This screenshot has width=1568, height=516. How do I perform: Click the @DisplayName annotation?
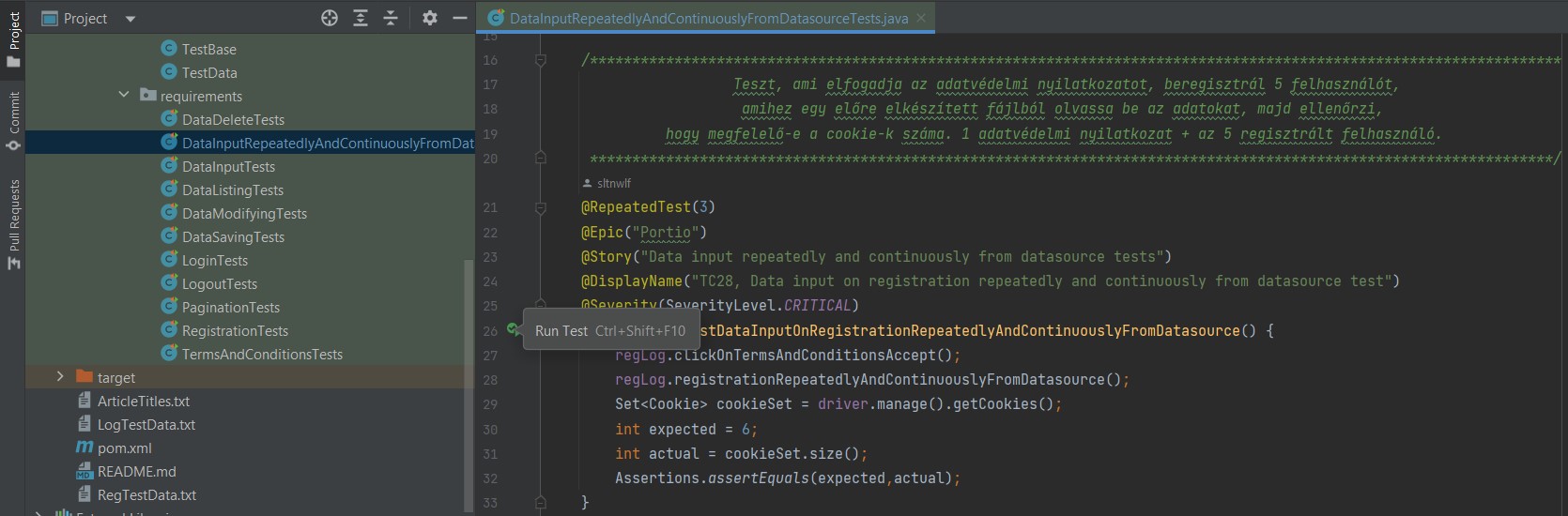pyautogui.click(x=632, y=281)
